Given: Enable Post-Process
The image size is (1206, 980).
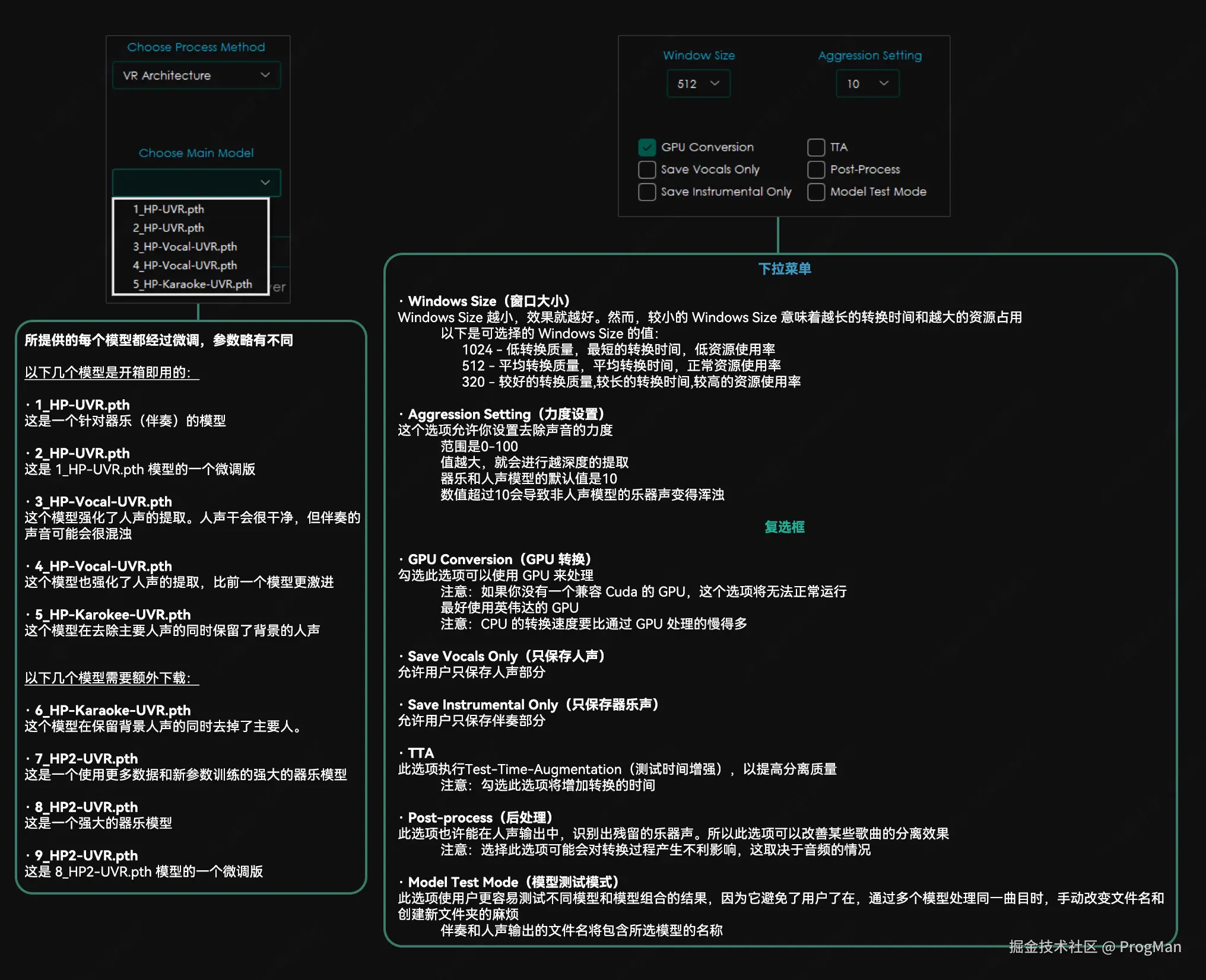Looking at the screenshot, I should click(x=815, y=170).
